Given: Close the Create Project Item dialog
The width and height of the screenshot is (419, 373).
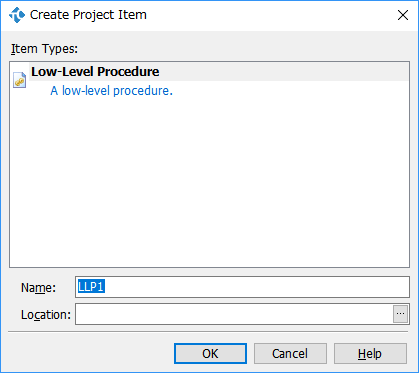Looking at the screenshot, I should [403, 15].
